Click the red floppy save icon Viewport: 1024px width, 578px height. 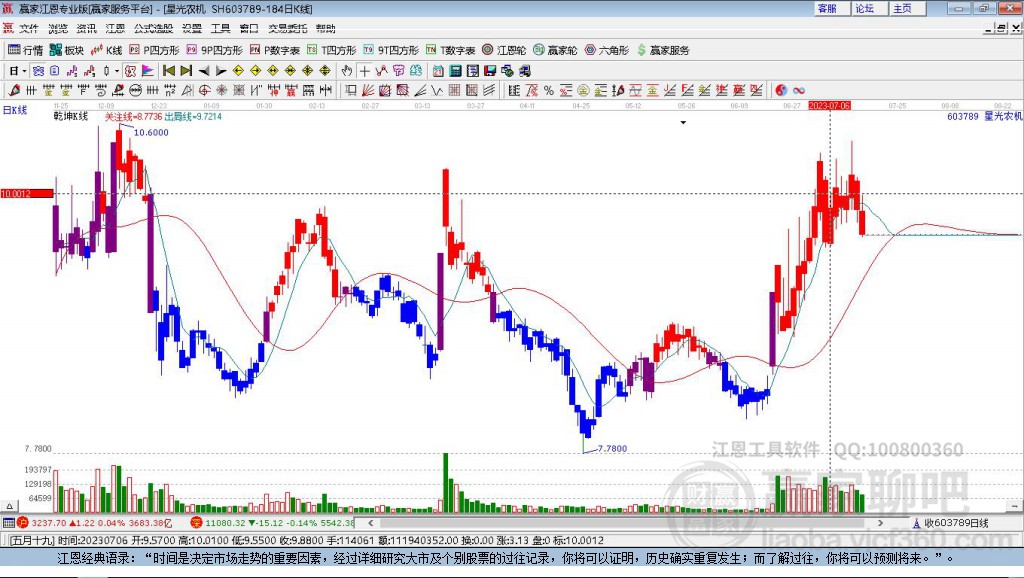[490, 71]
